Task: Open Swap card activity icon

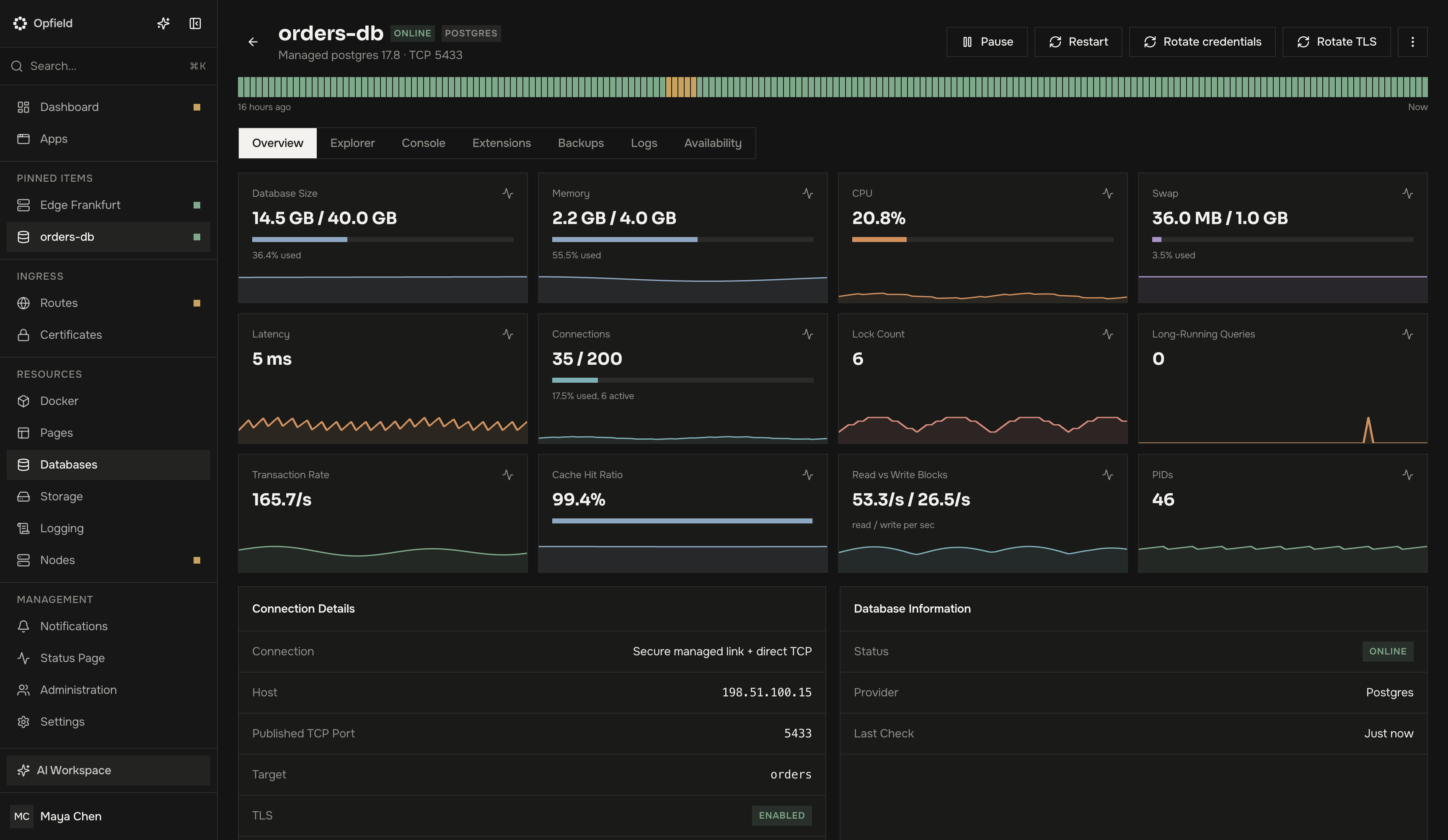Action: point(1407,193)
